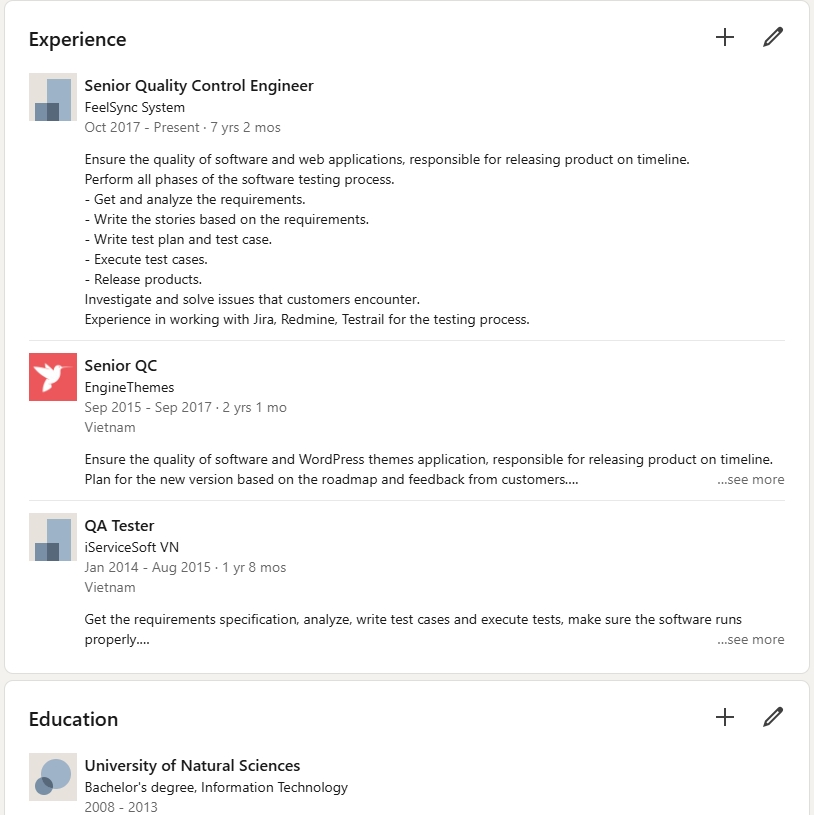Viewport: 814px width, 815px height.
Task: Open the University of Natural Sciences link
Action: pos(192,766)
